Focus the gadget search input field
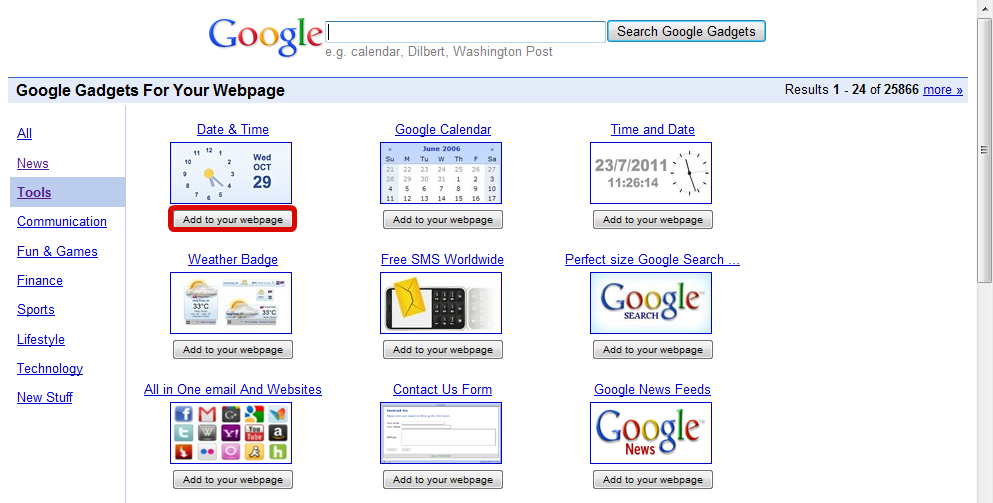This screenshot has width=993, height=503. click(x=465, y=32)
